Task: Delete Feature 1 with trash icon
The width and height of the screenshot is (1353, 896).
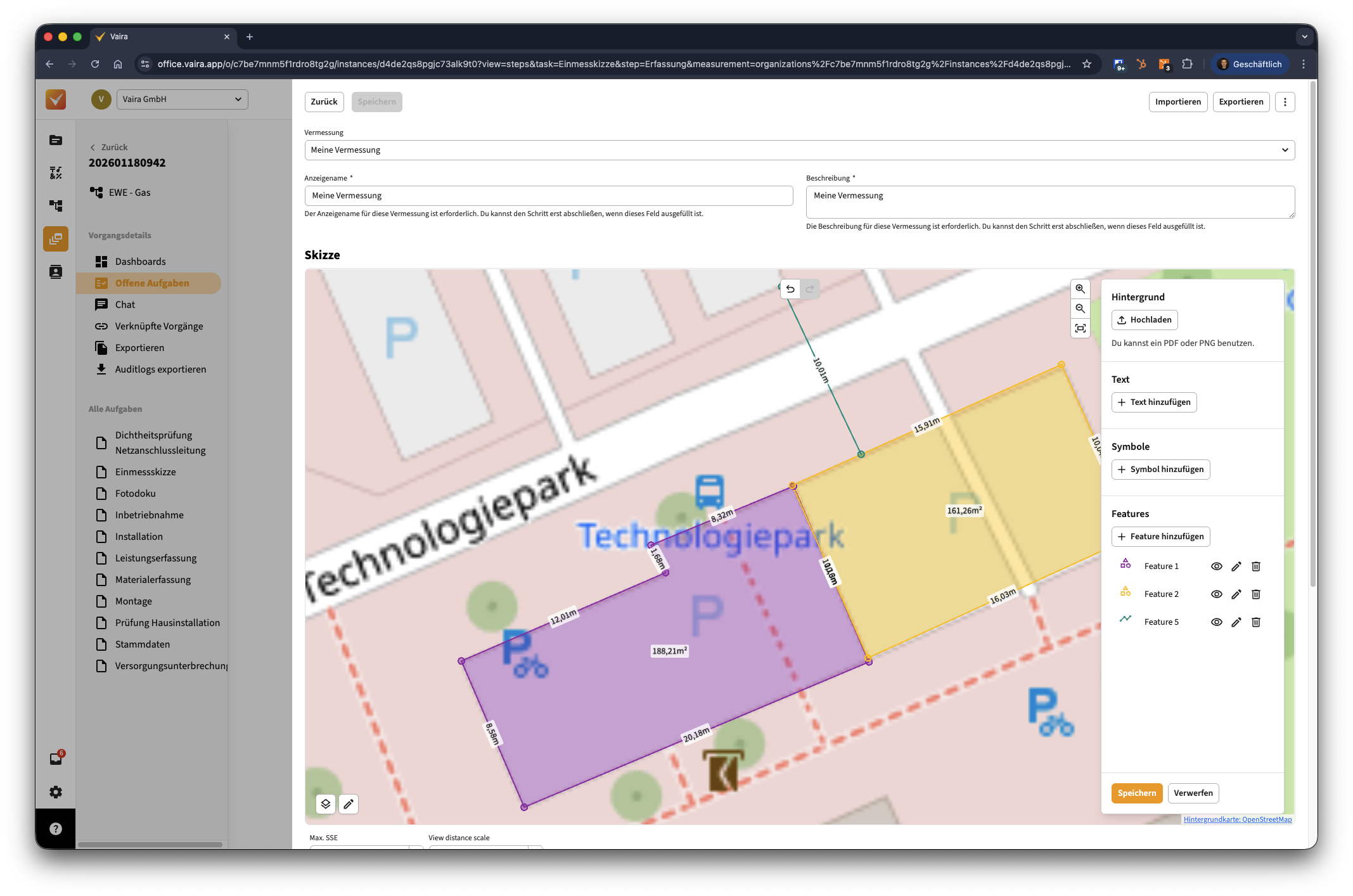Action: pyautogui.click(x=1255, y=566)
